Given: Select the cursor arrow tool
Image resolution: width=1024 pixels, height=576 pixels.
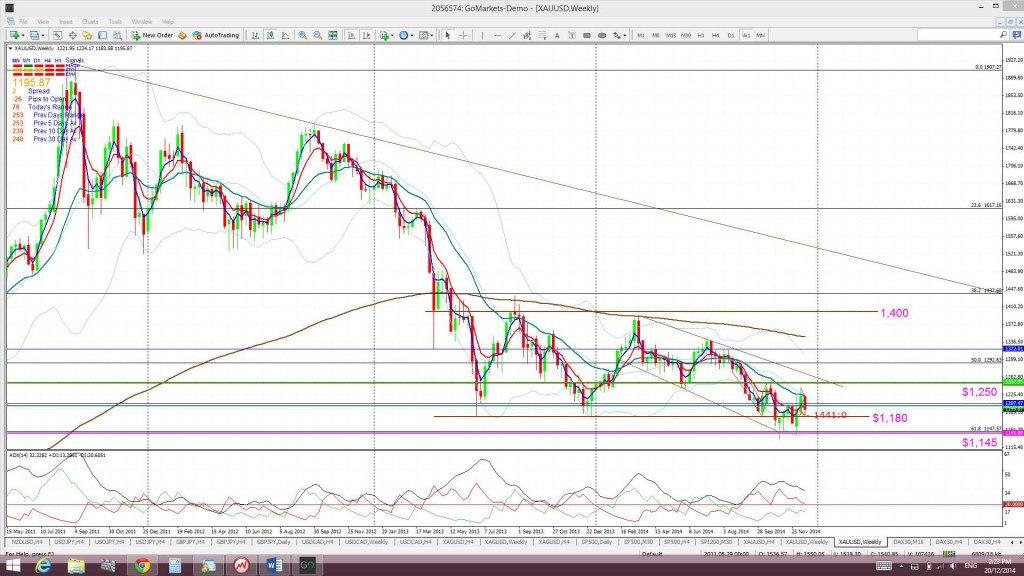Looking at the screenshot, I should tap(448, 35).
